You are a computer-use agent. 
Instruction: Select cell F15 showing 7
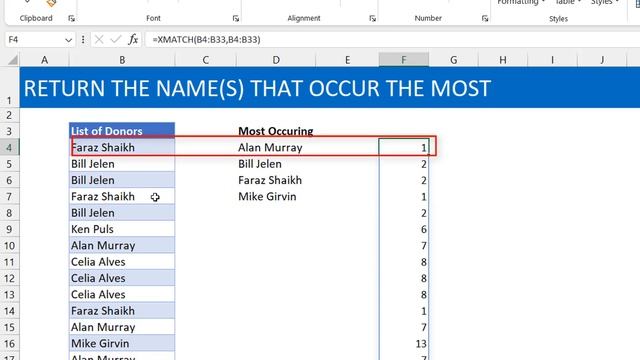pos(404,327)
